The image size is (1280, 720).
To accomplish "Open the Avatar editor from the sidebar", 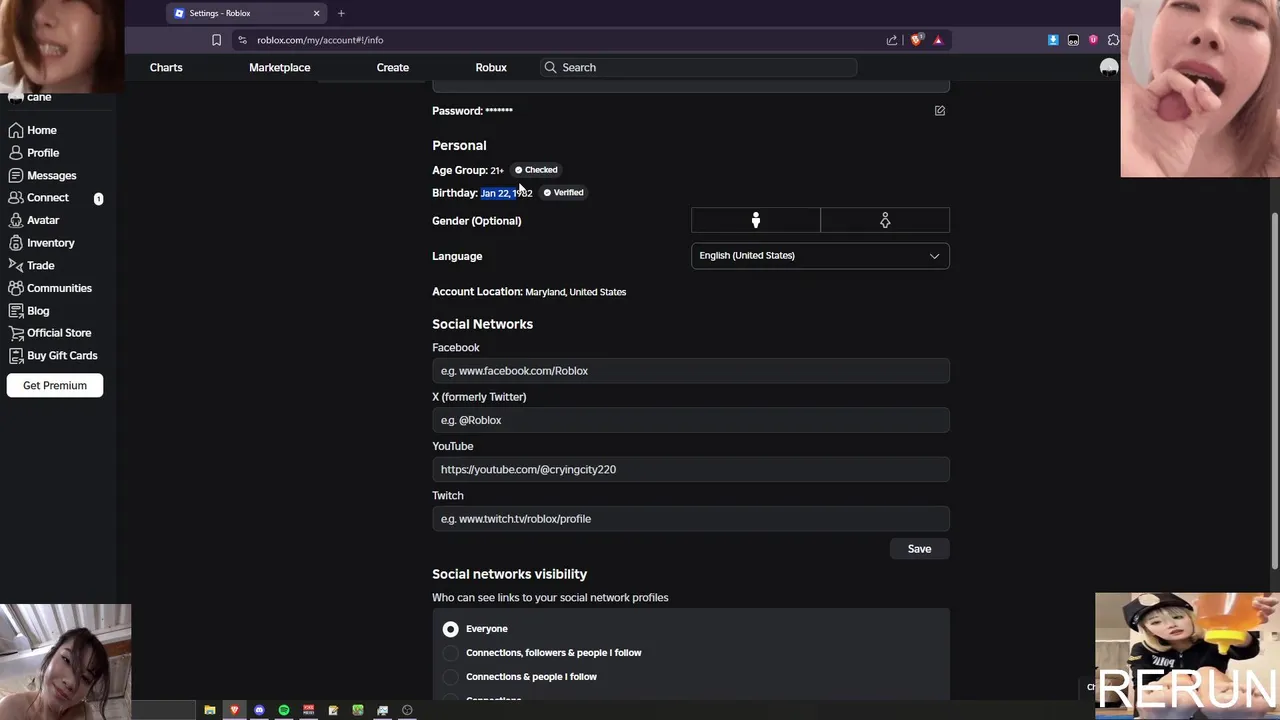I will pyautogui.click(x=33, y=220).
